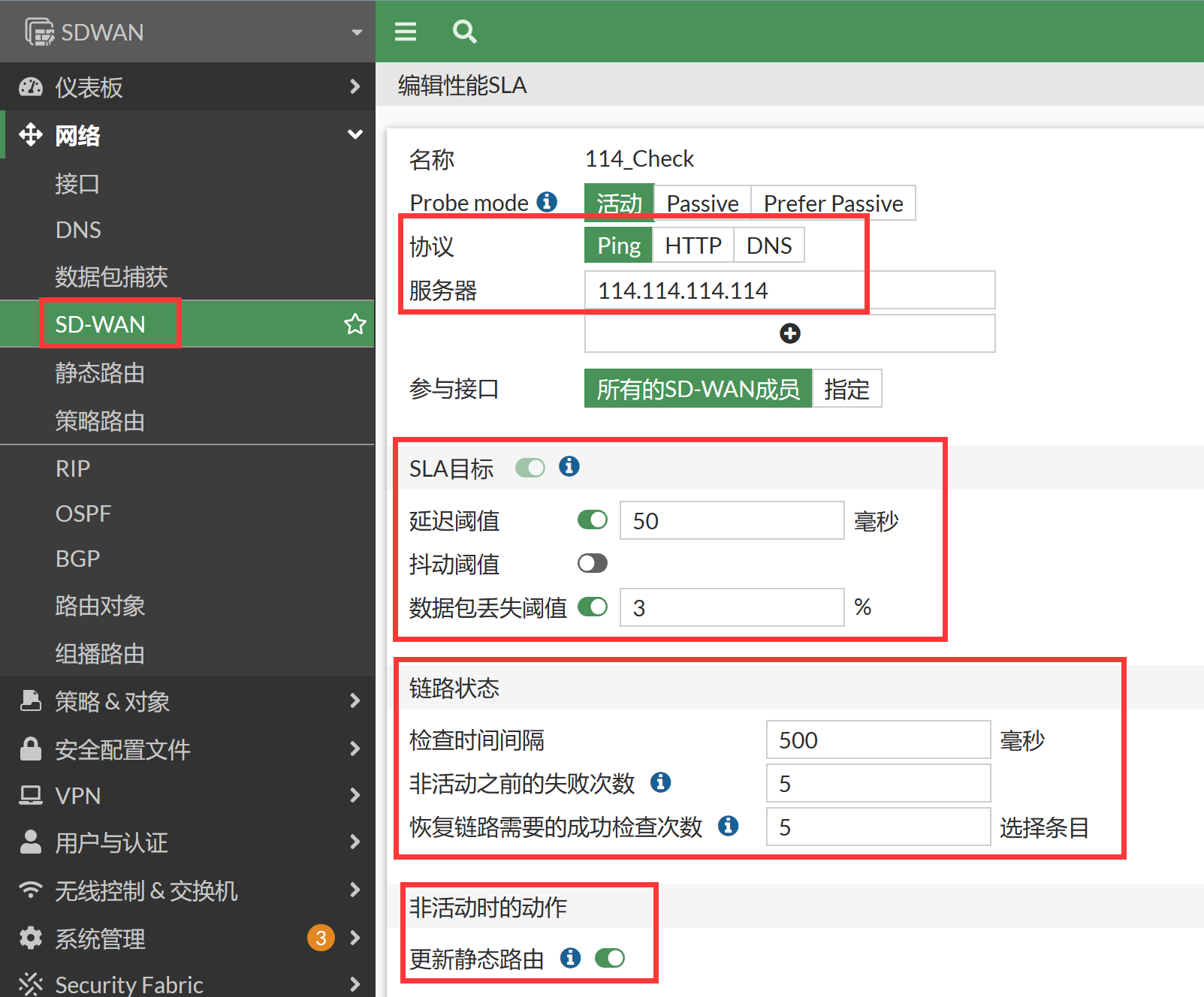Click the 检查时间间隔 input field
The image size is (1204, 997).
pyautogui.click(x=877, y=740)
